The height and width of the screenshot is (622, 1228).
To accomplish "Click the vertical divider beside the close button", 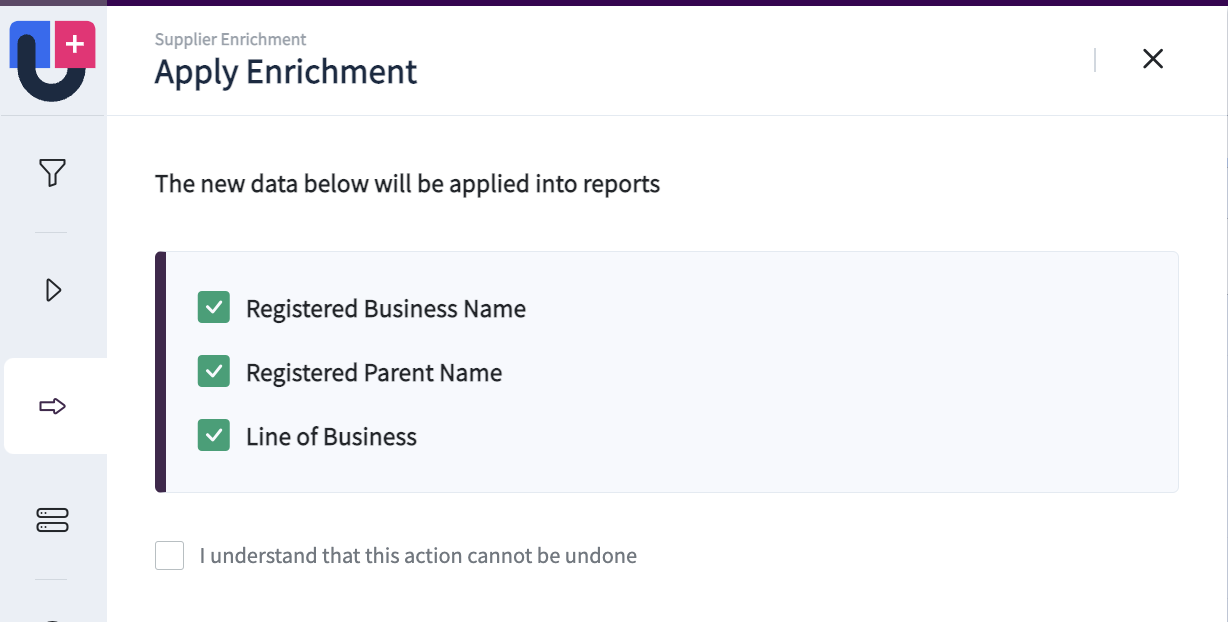I will 1096,60.
